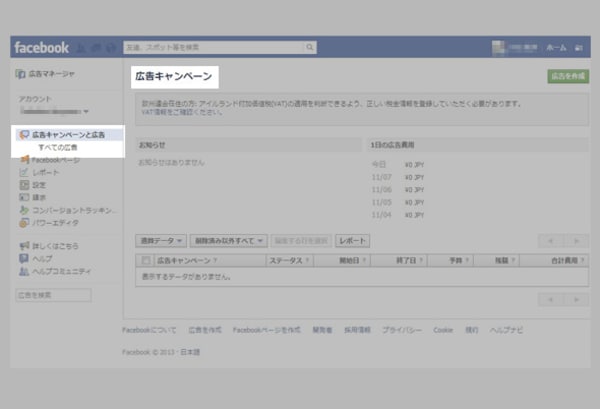Image resolution: width=600 pixels, height=409 pixels.
Task: Go to previous page below table
Action: [551, 300]
